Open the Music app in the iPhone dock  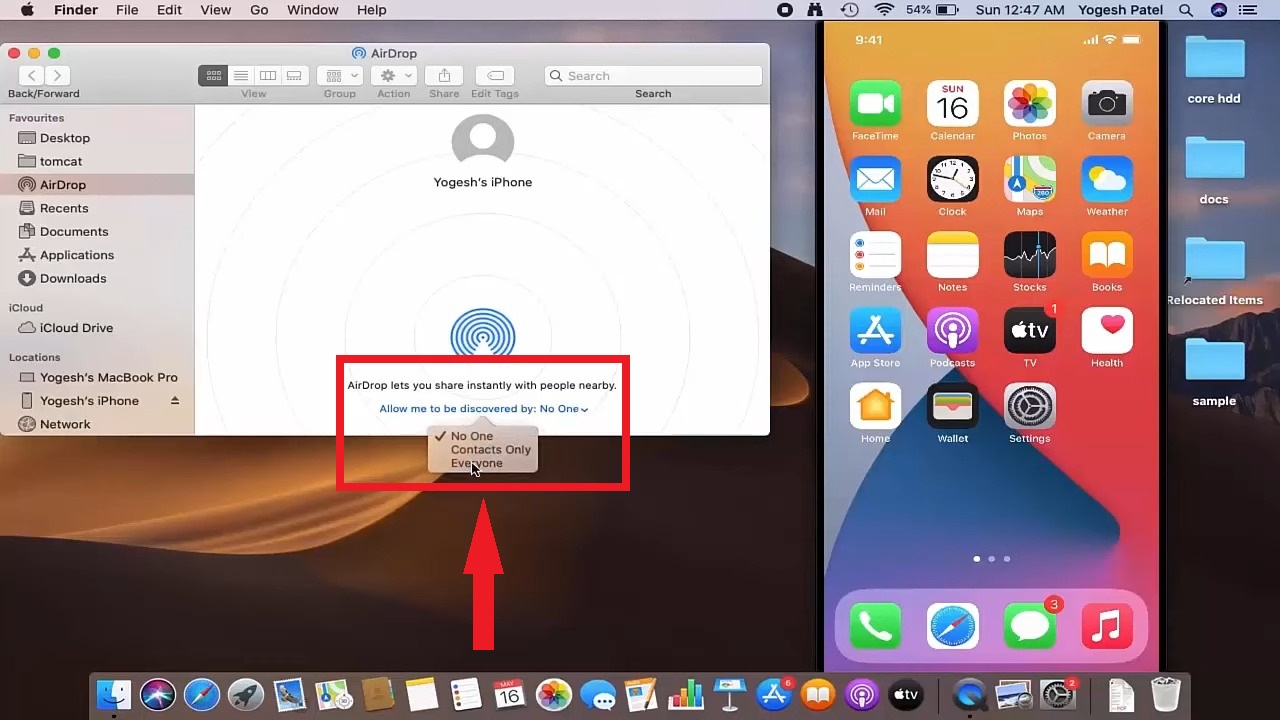(1107, 627)
